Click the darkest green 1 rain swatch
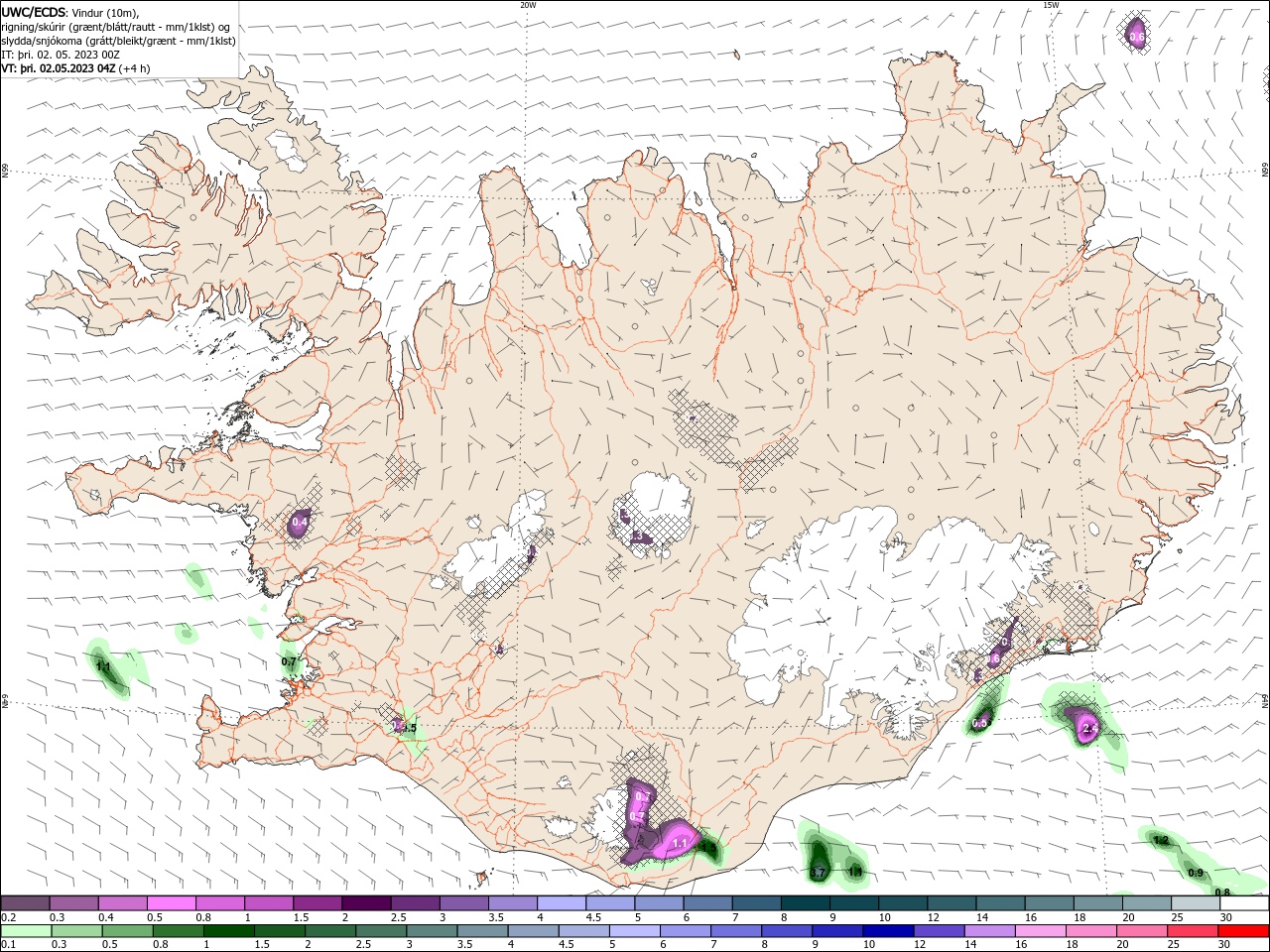The height and width of the screenshot is (952, 1270). [228, 930]
